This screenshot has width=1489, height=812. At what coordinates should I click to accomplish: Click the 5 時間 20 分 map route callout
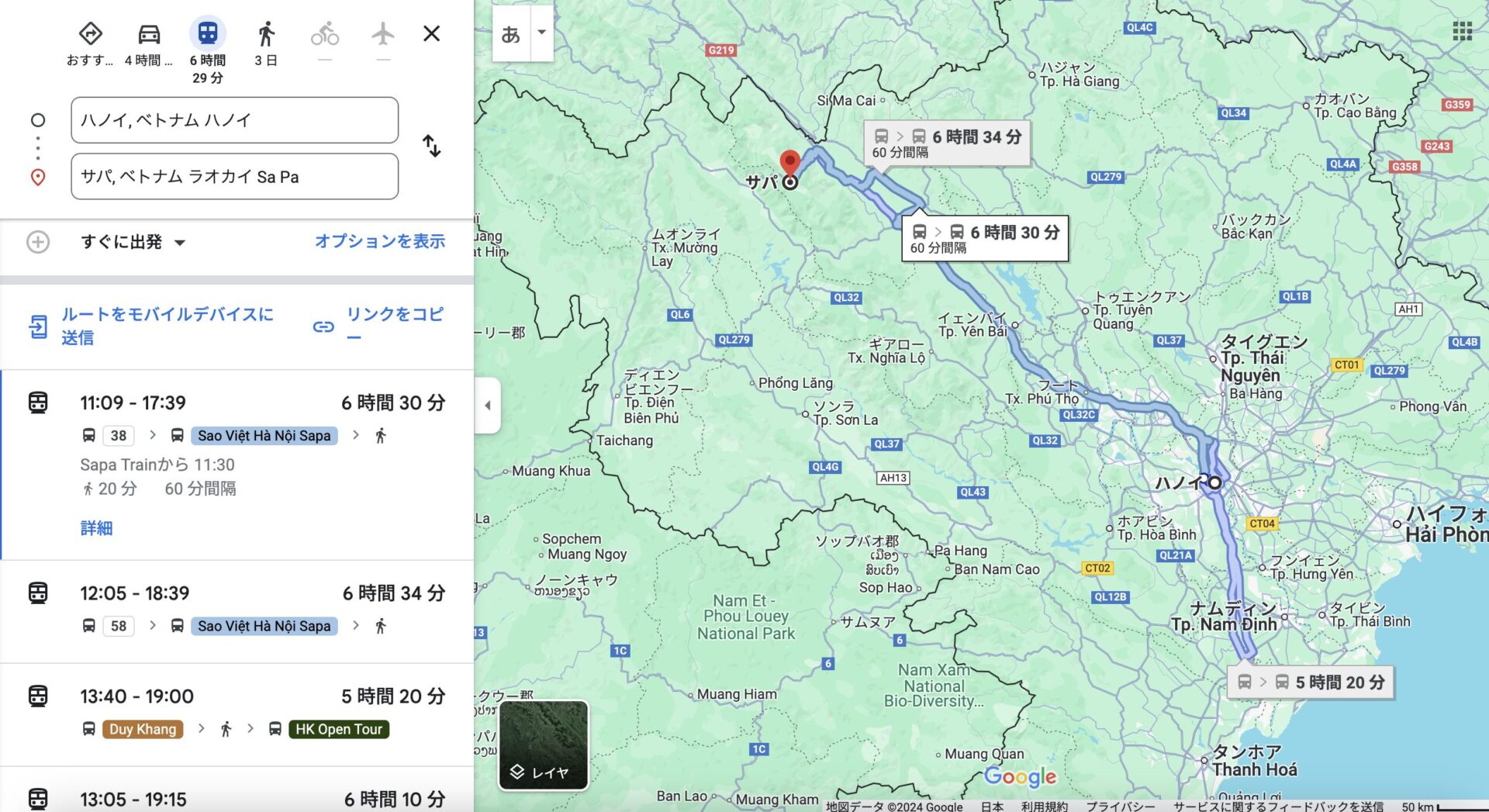(x=1311, y=682)
